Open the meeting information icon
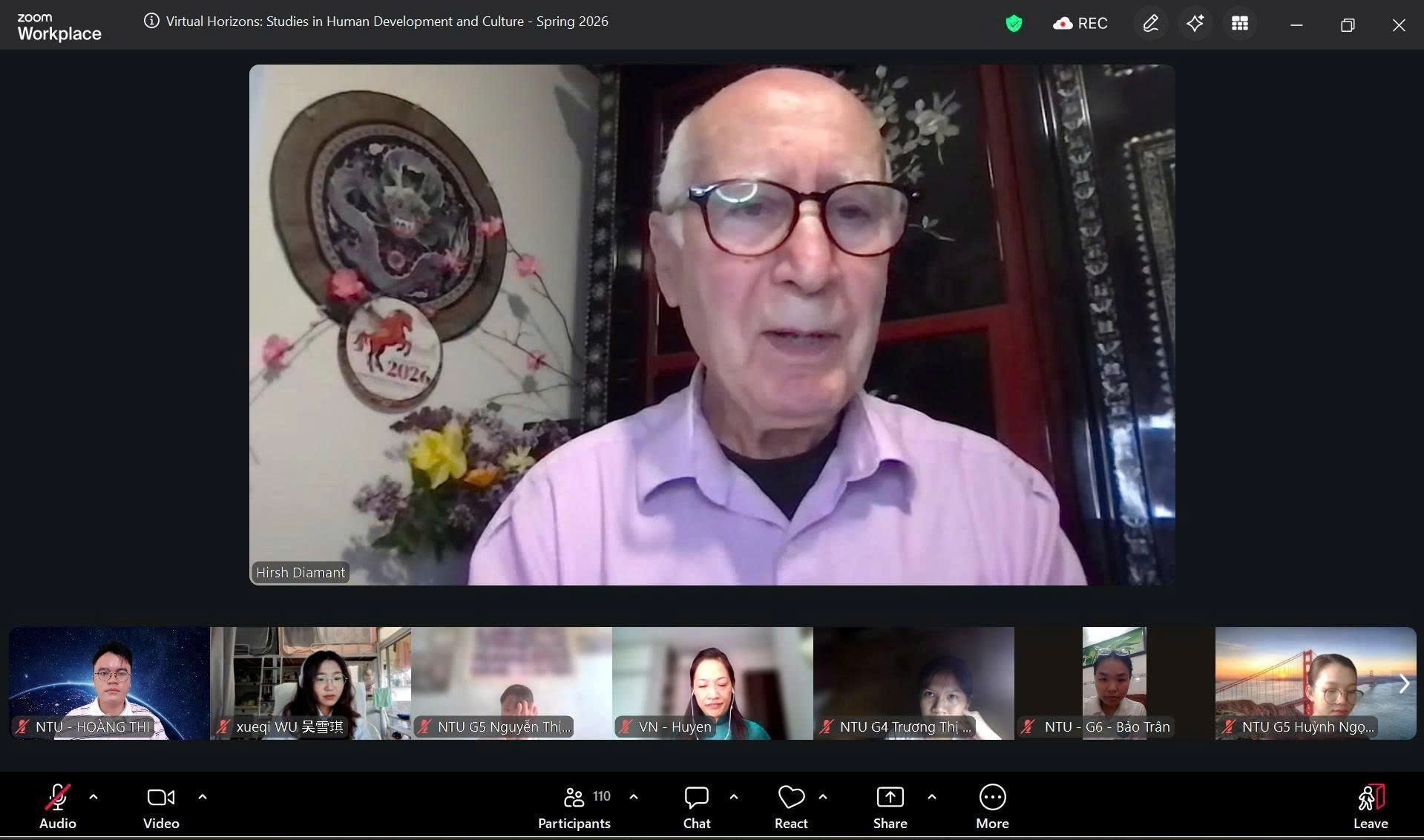Screen dimensions: 1424x840 pyautogui.click(x=151, y=22)
